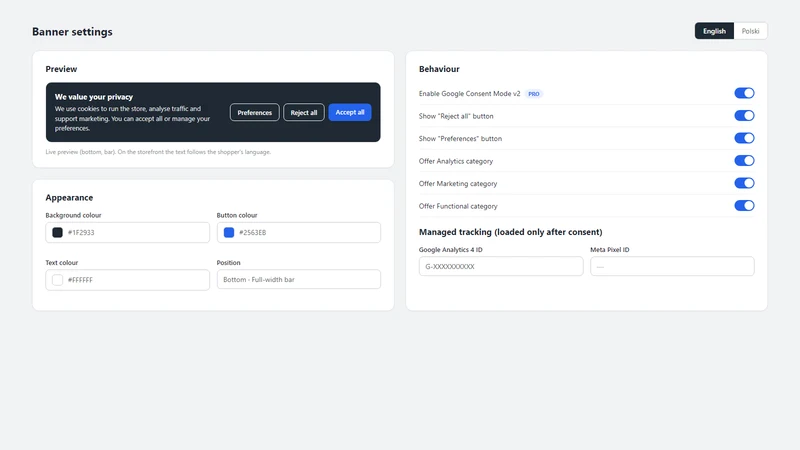
Task: Click "Offer Functional category" label
Action: [458, 206]
